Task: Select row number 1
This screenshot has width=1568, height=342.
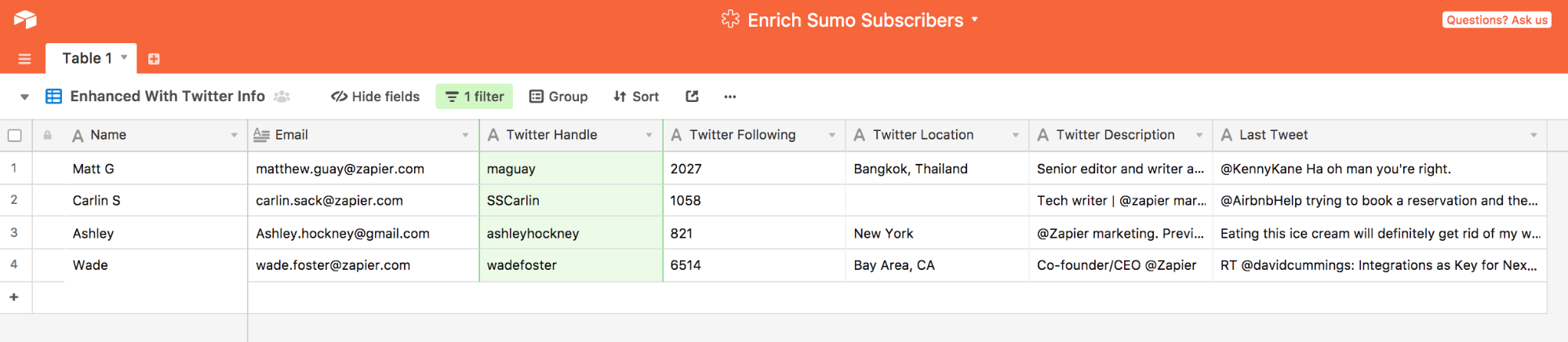Action: 14,168
